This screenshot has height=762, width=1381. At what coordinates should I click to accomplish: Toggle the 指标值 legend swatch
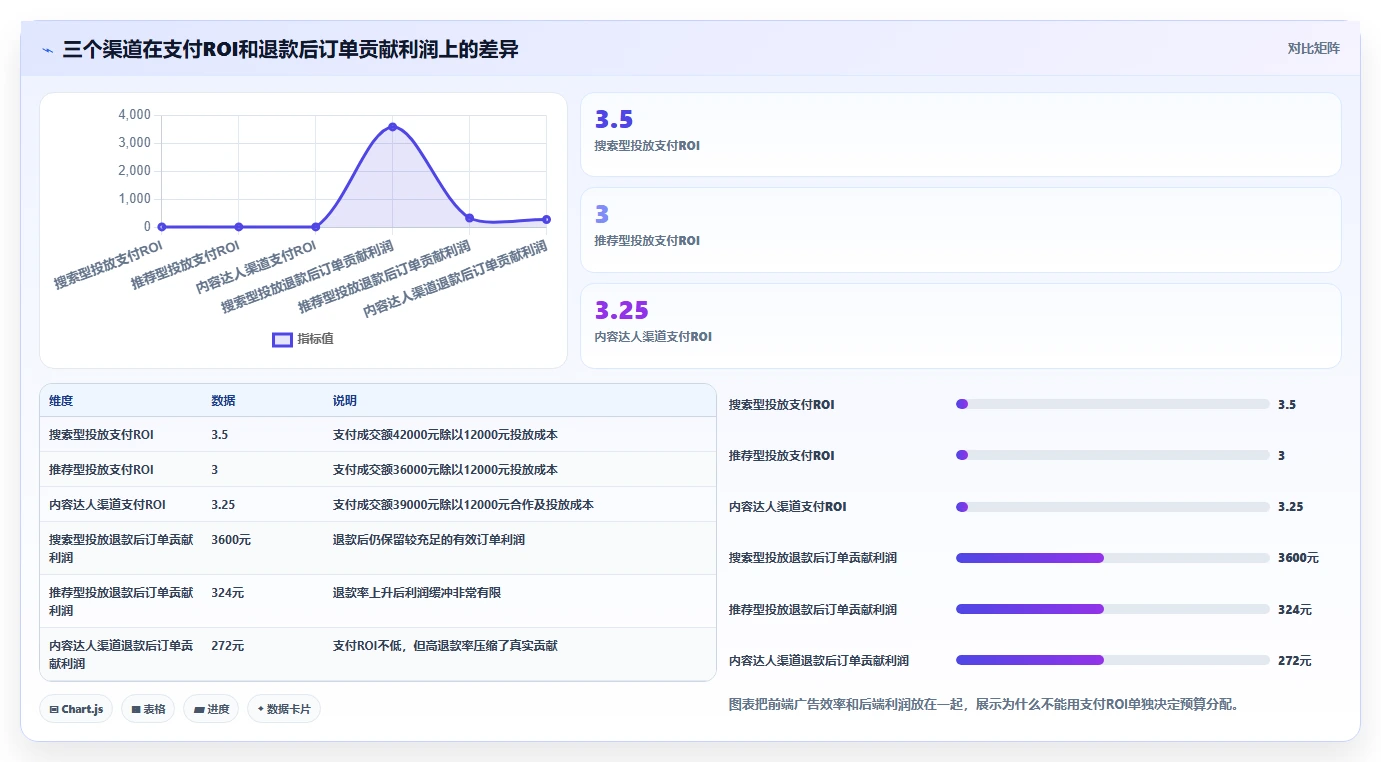pos(282,339)
